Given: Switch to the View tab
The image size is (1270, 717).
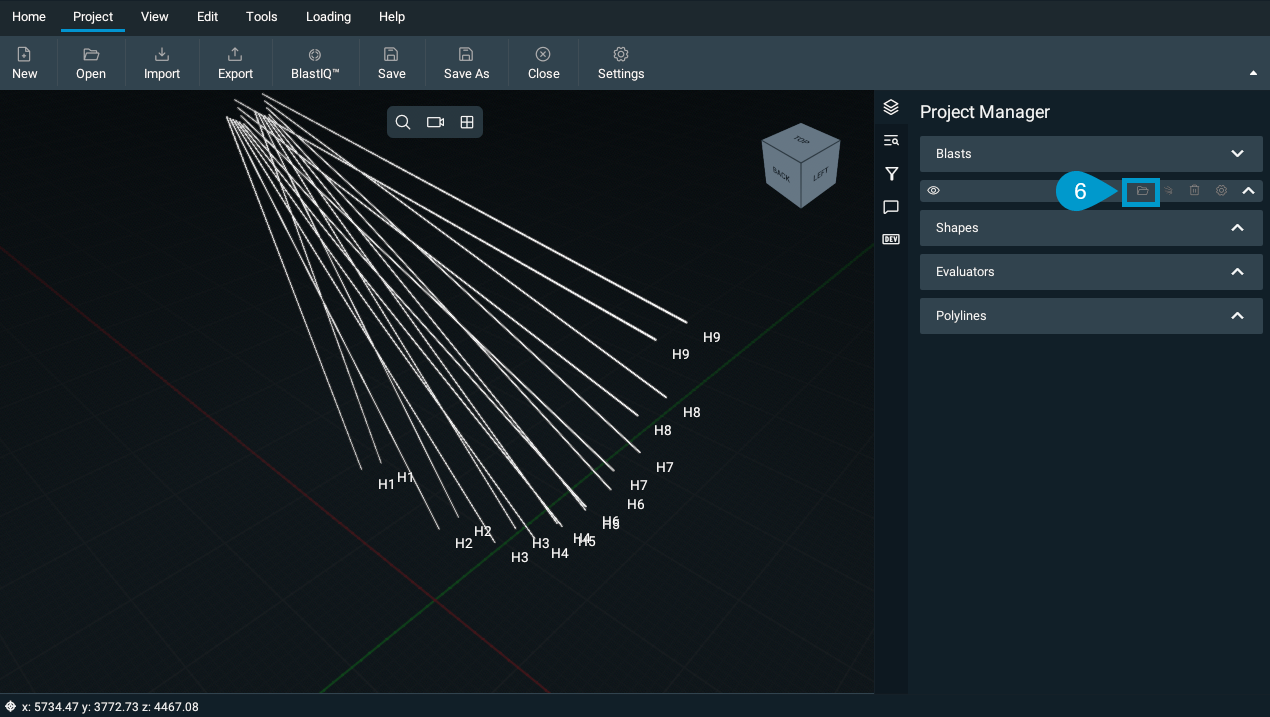Looking at the screenshot, I should [155, 16].
